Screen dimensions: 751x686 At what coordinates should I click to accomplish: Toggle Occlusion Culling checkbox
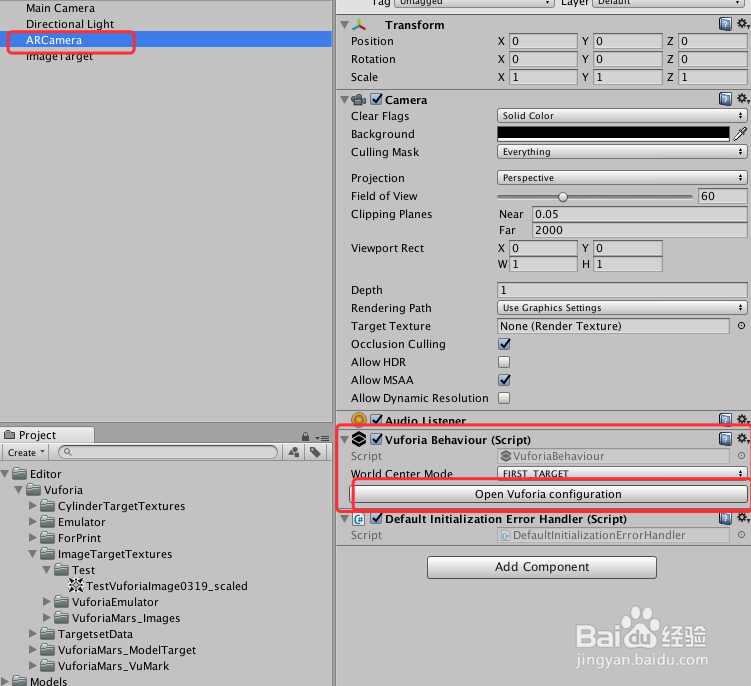(504, 344)
